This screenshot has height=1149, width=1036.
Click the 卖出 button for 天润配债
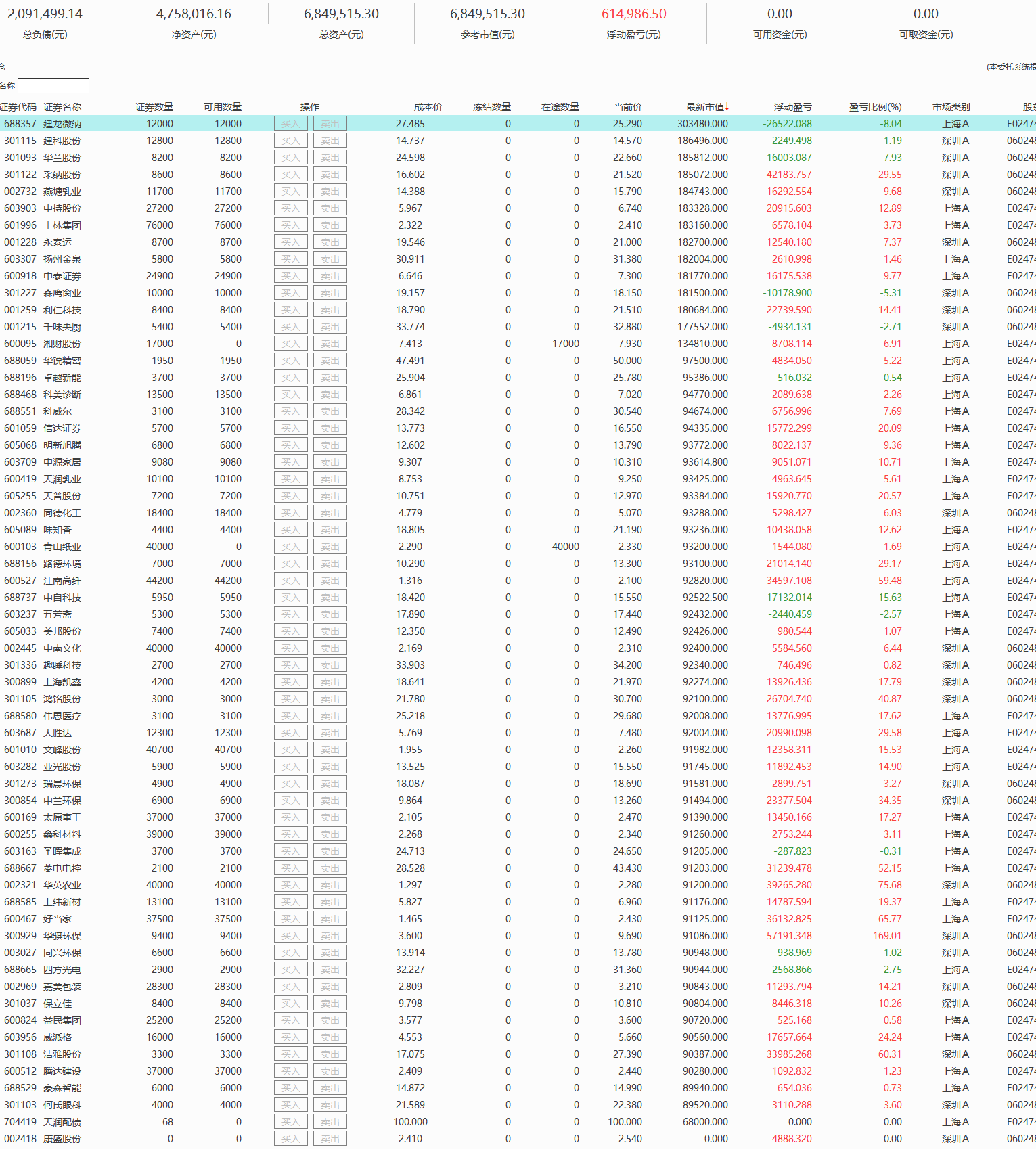(330, 1122)
